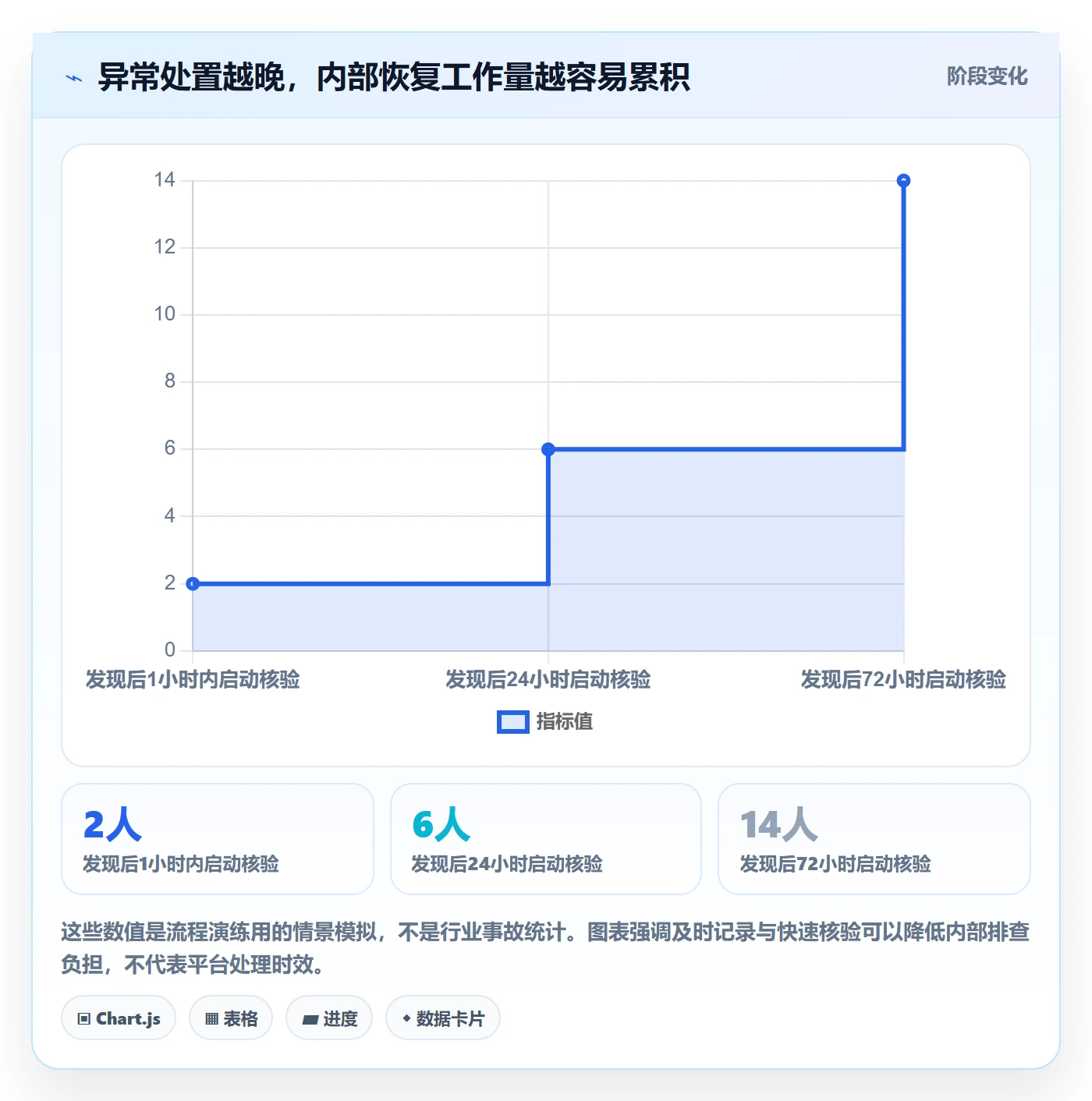This screenshot has height=1101, width=1092.
Task: Click the chart title 异常处置越晚，内部恢复工作量越容易累积
Action: pos(394,77)
